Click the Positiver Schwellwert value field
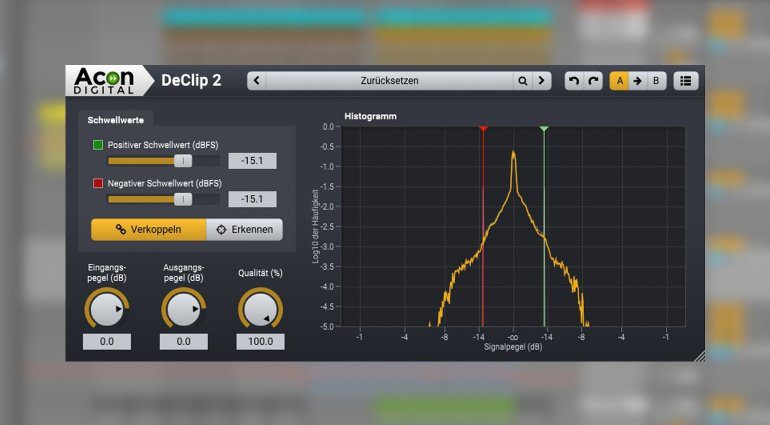 tap(252, 160)
